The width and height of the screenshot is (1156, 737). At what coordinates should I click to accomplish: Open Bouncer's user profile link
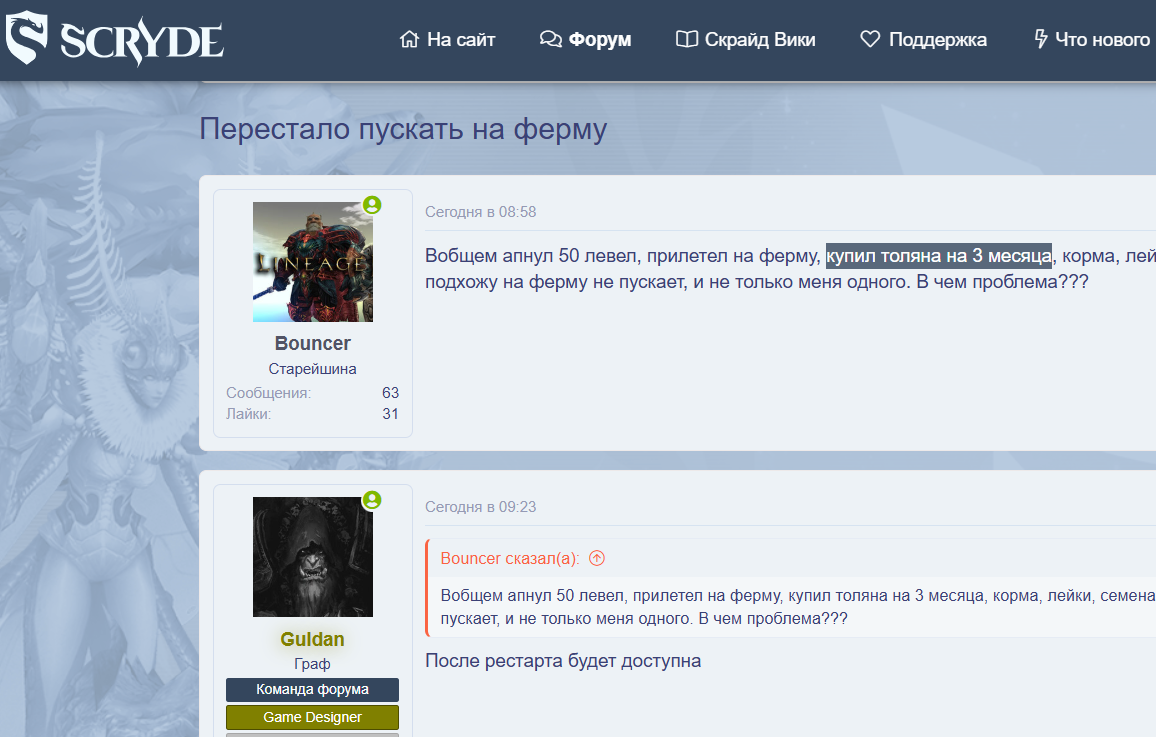click(313, 343)
